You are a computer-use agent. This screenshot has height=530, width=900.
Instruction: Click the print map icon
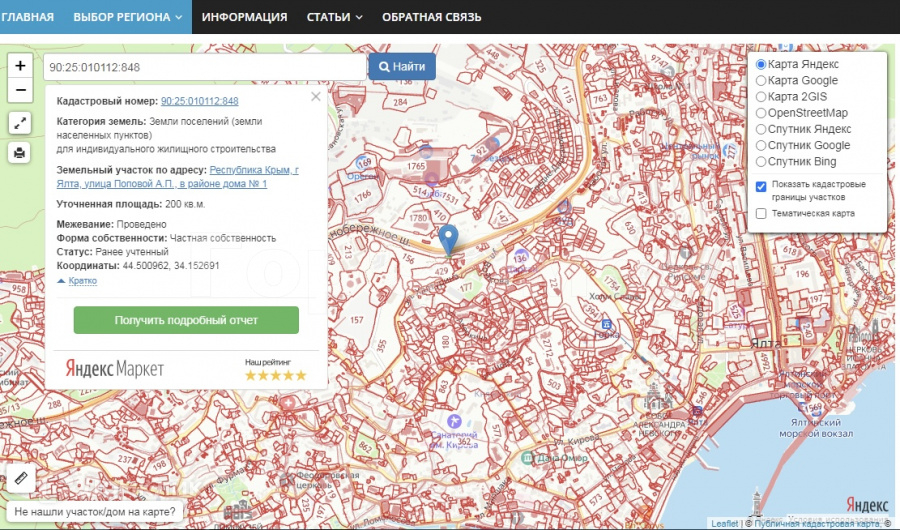click(x=20, y=153)
